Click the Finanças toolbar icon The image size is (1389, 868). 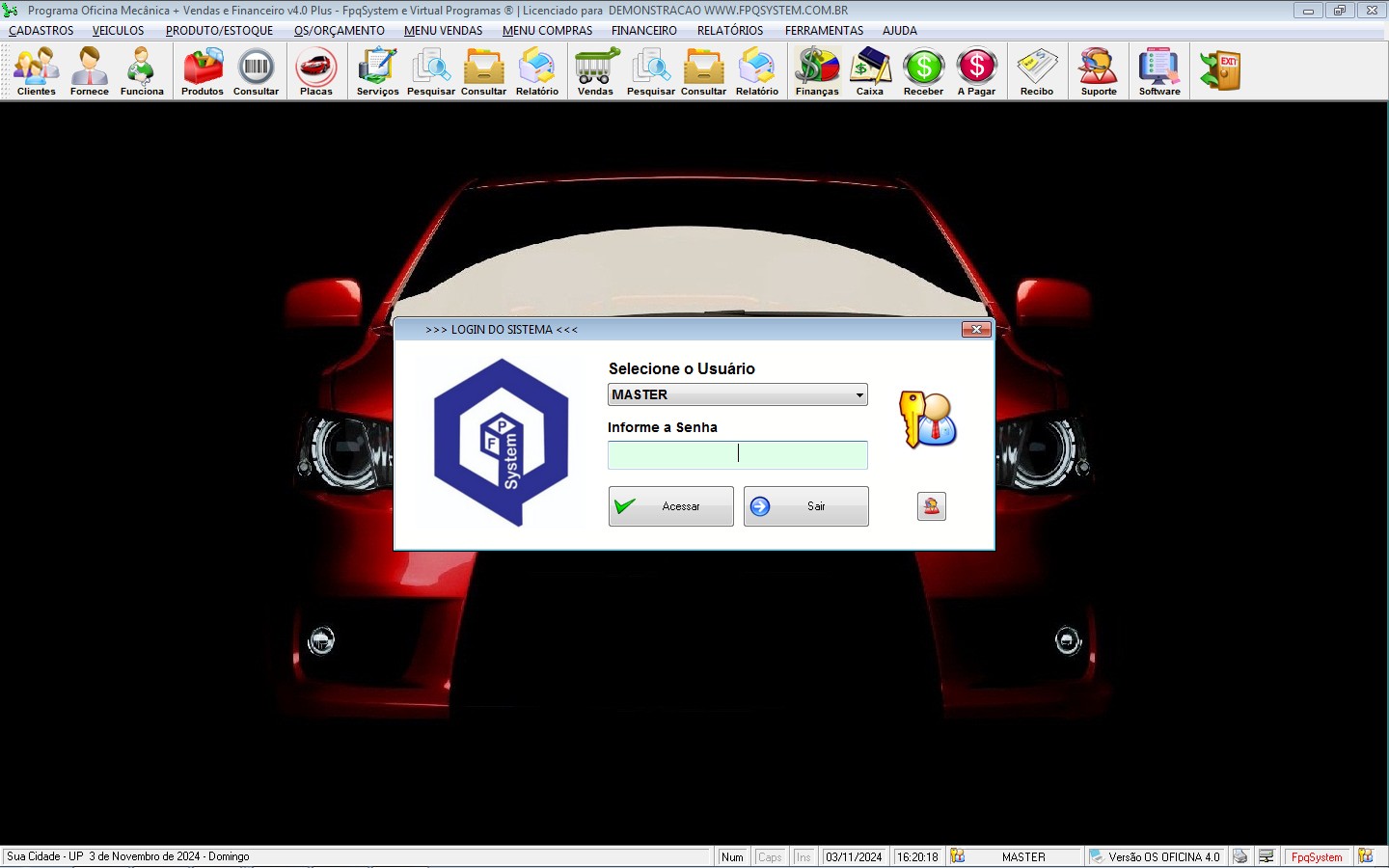tap(817, 71)
